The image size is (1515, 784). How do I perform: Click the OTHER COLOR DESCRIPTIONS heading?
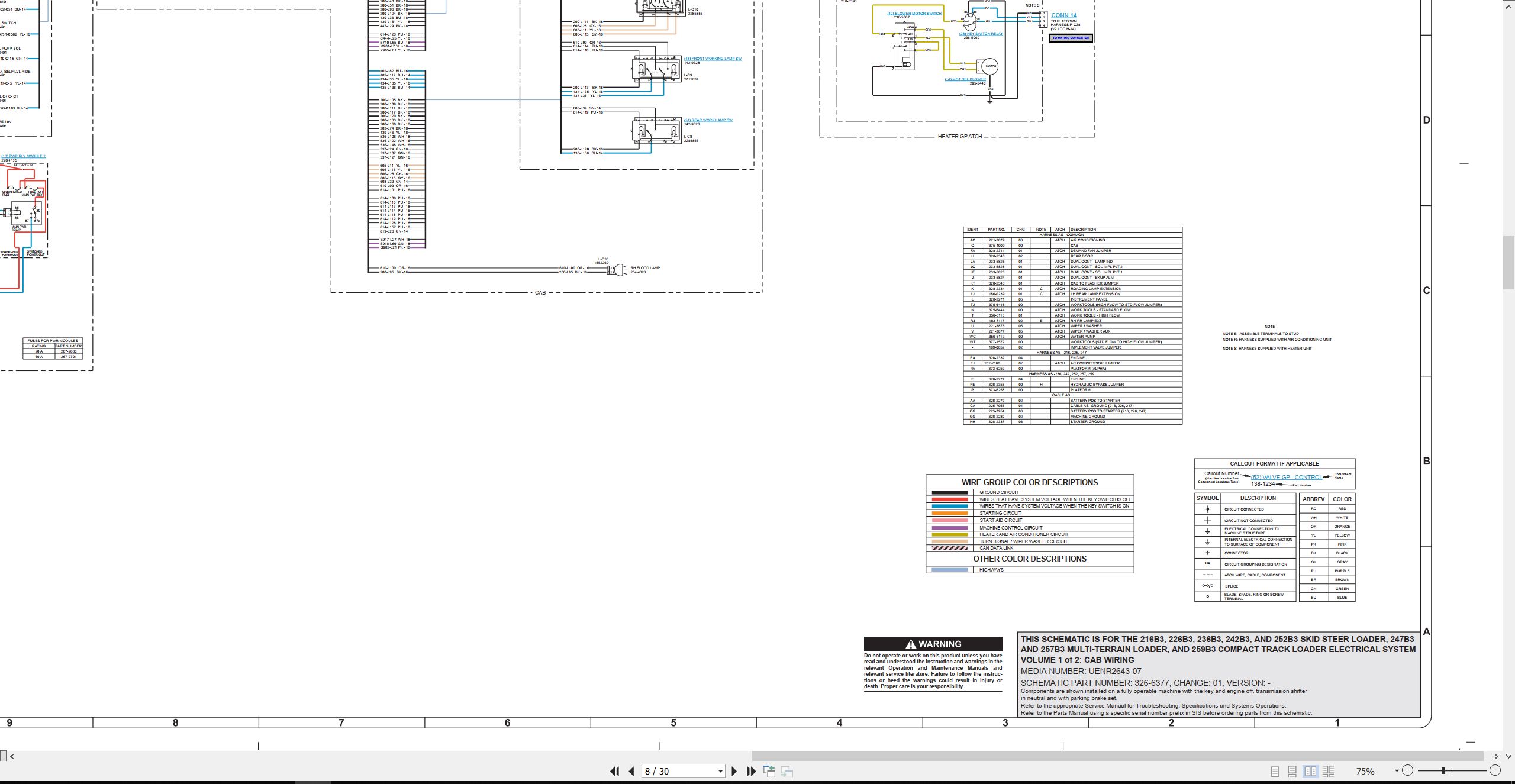point(1030,559)
